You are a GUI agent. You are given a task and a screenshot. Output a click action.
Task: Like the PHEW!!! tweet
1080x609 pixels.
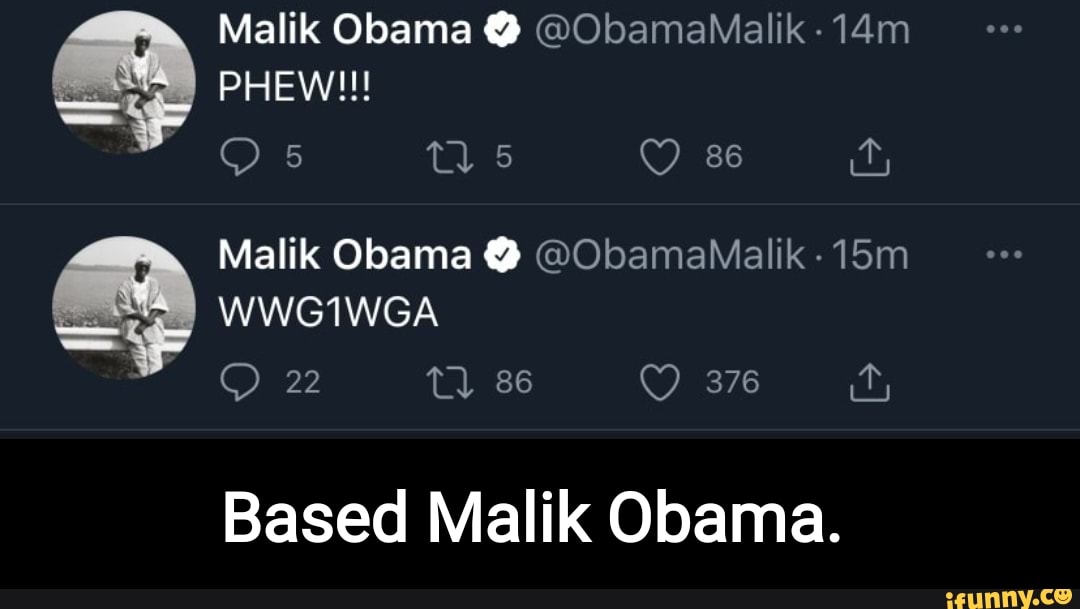click(x=659, y=157)
